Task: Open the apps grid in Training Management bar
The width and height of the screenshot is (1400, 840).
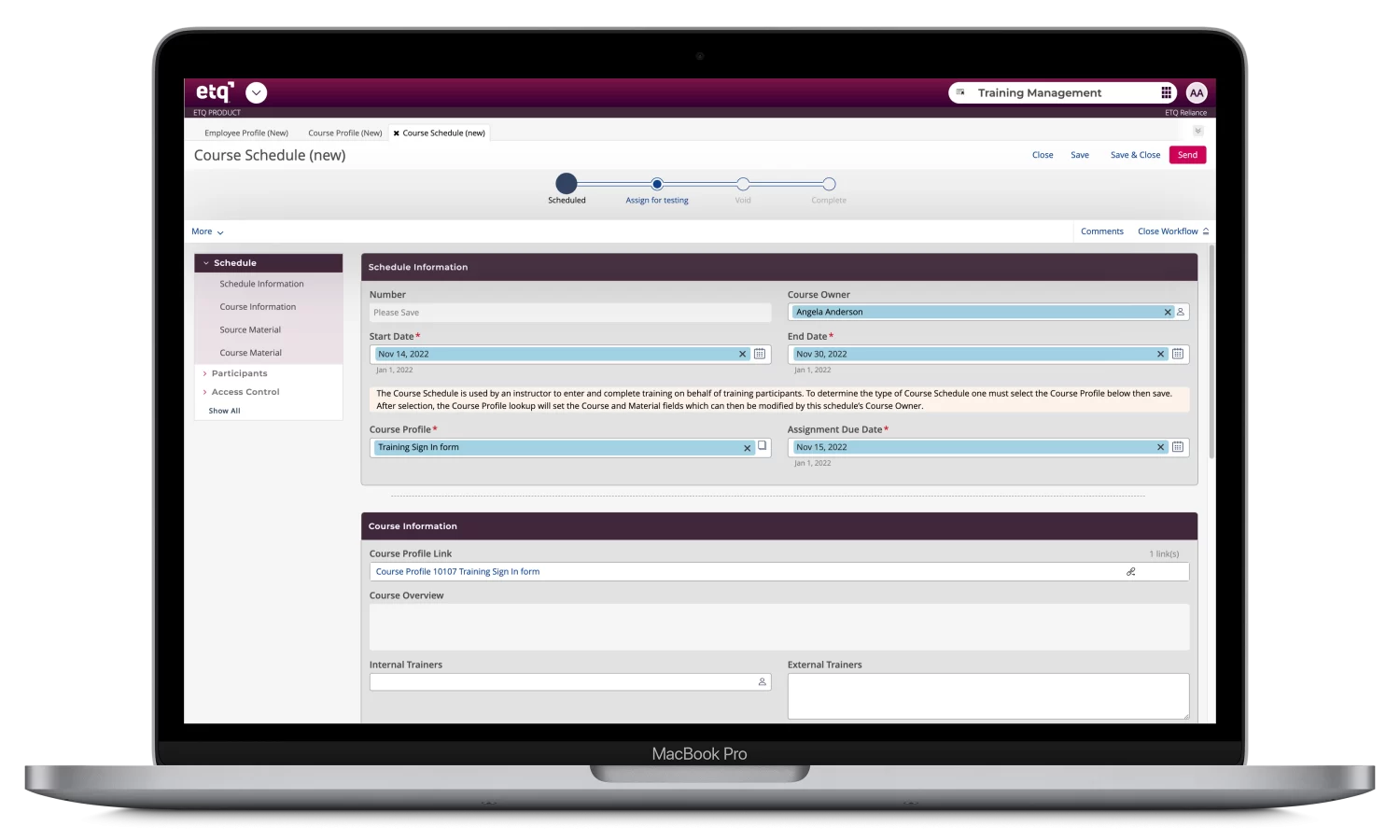Action: tap(1166, 92)
